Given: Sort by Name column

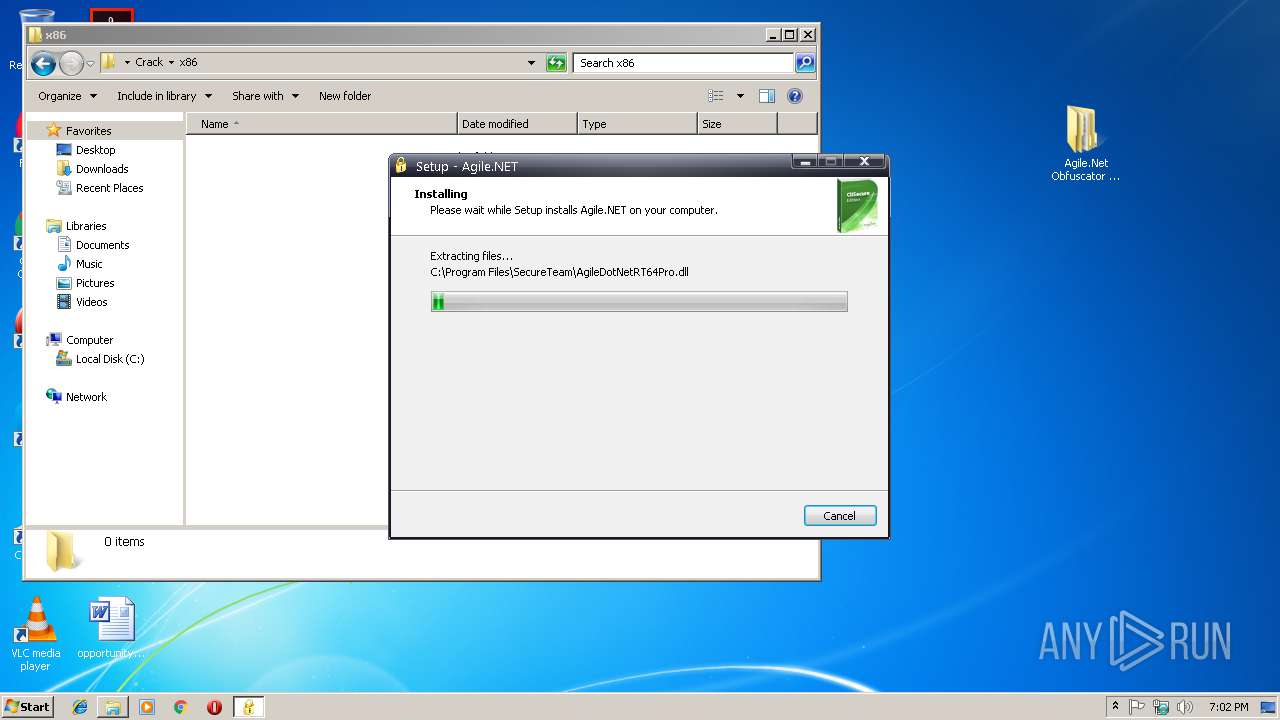Looking at the screenshot, I should click(x=322, y=124).
